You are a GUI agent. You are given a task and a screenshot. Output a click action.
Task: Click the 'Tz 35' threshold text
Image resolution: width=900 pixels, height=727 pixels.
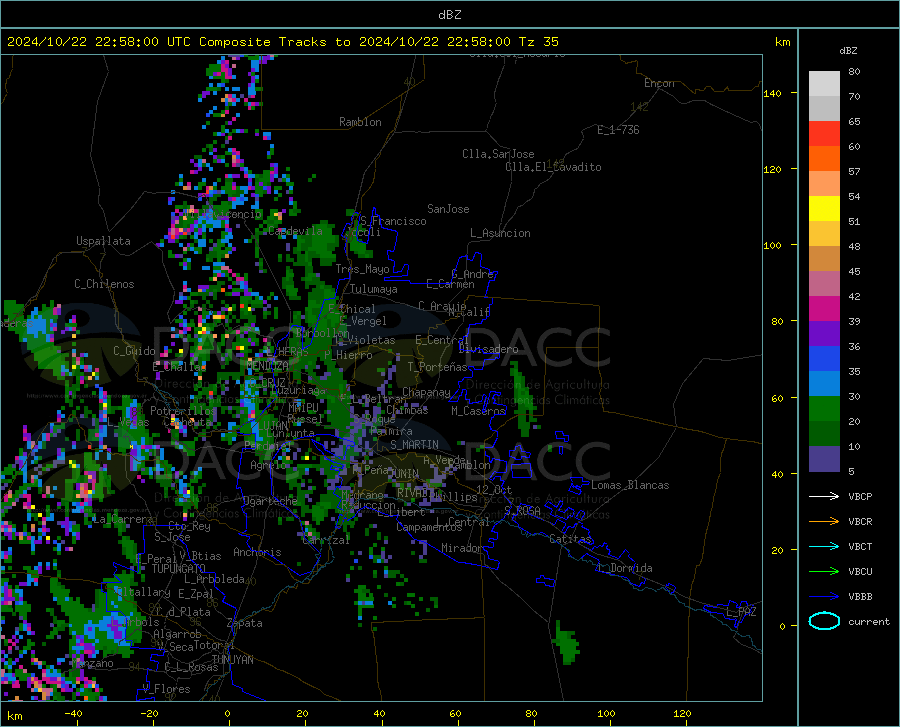(538, 42)
